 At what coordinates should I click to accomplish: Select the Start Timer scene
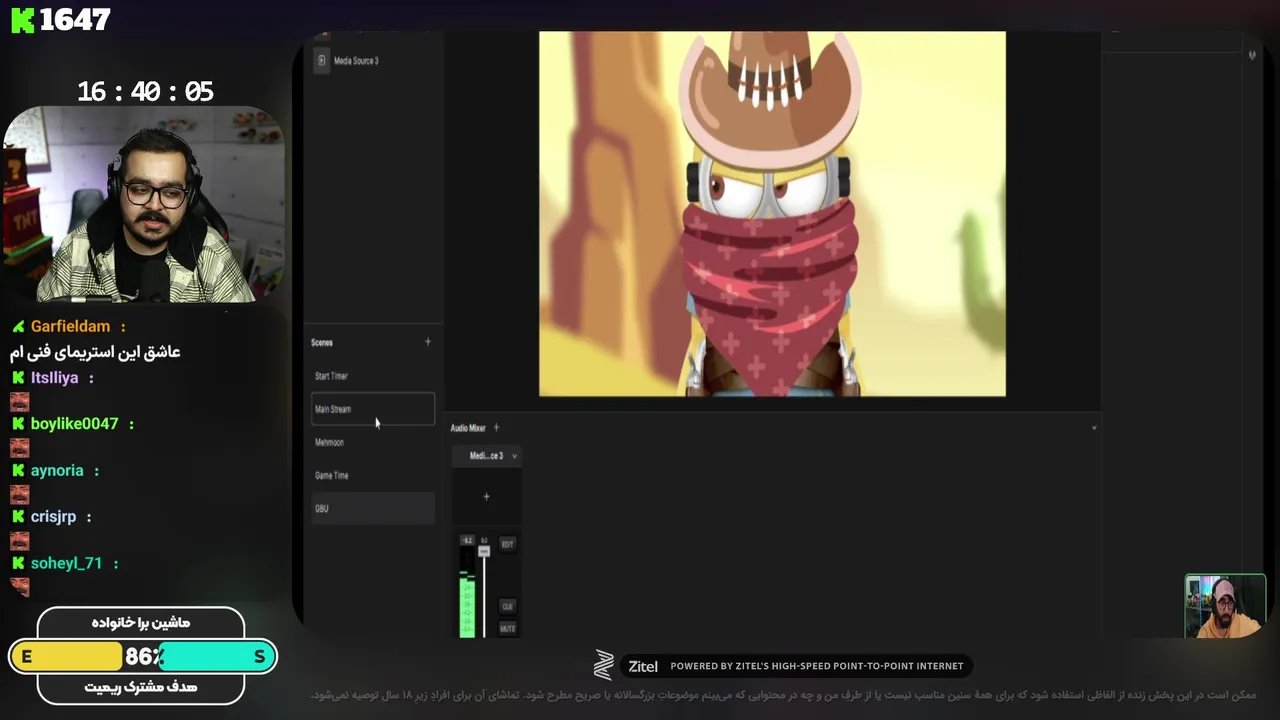[x=372, y=376]
